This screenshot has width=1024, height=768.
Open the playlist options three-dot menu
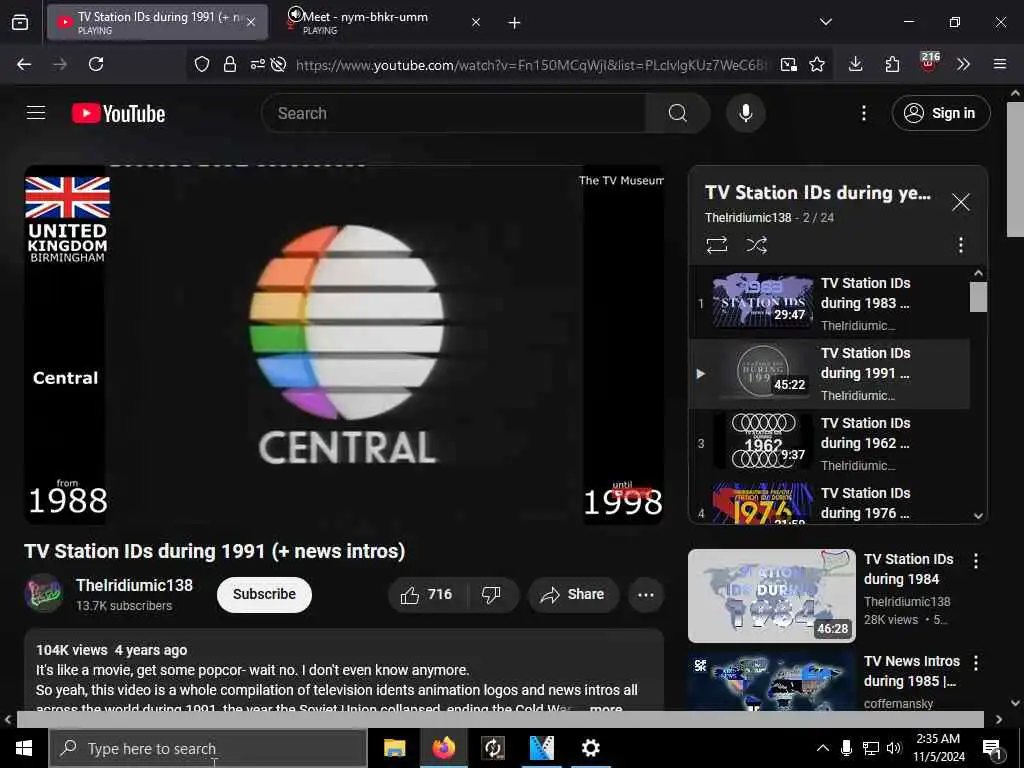pyautogui.click(x=960, y=245)
